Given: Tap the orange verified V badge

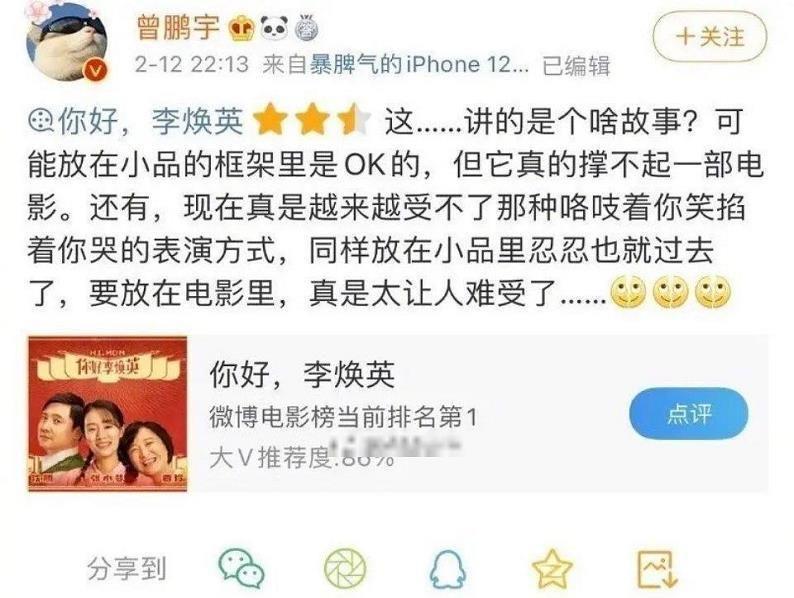Looking at the screenshot, I should [95, 70].
